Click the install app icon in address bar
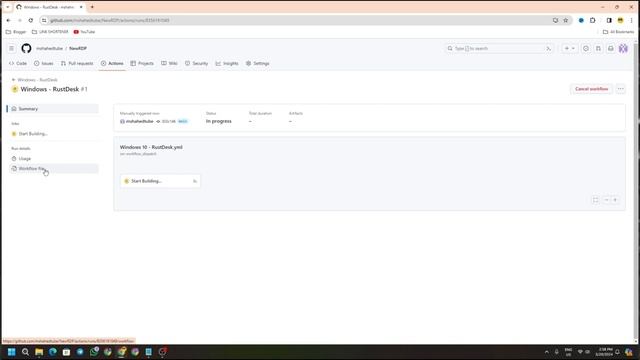Viewport: 640px width, 360px height. (x=555, y=20)
